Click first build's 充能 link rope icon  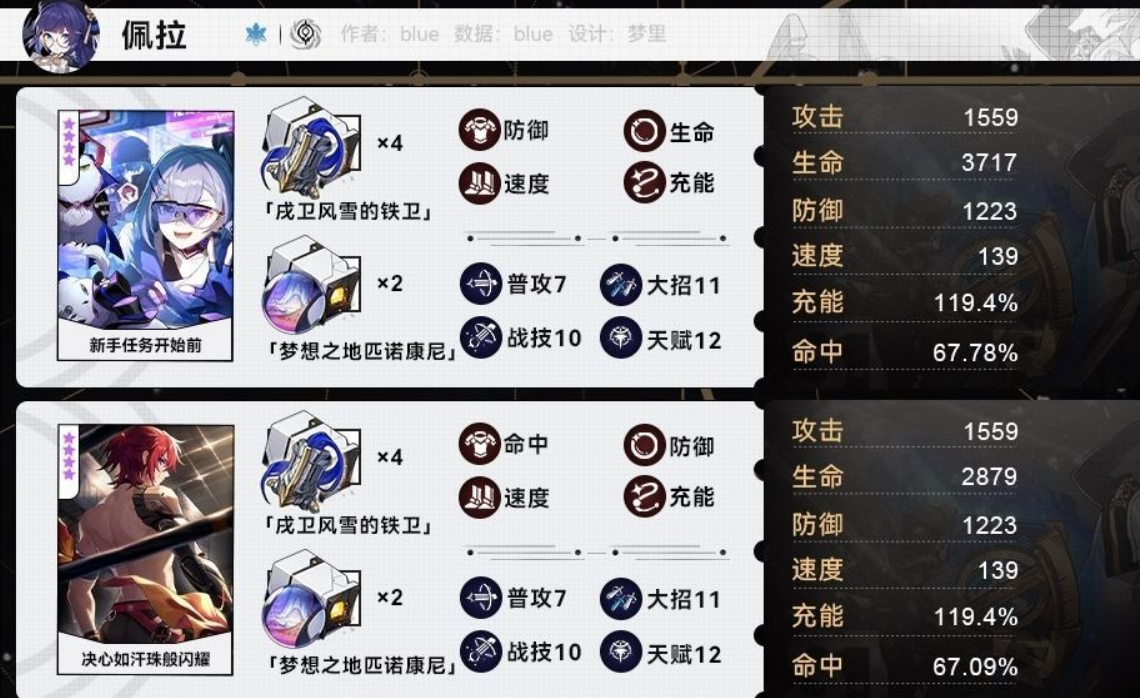[644, 183]
